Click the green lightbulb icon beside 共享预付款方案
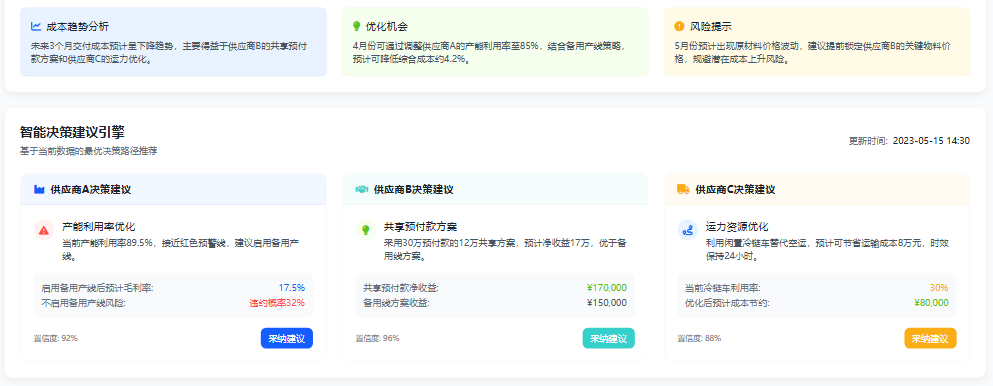This screenshot has height=386, width=993. click(365, 230)
